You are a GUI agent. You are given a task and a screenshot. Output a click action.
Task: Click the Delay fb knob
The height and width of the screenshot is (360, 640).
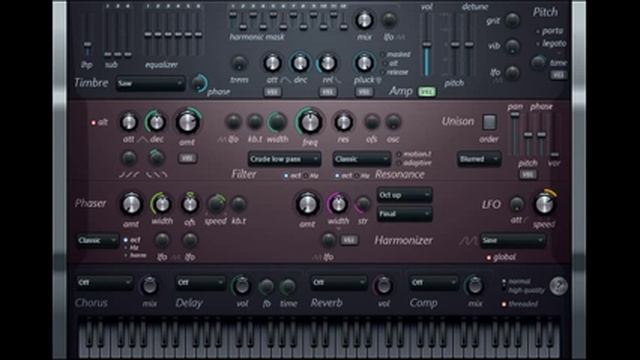(266, 287)
